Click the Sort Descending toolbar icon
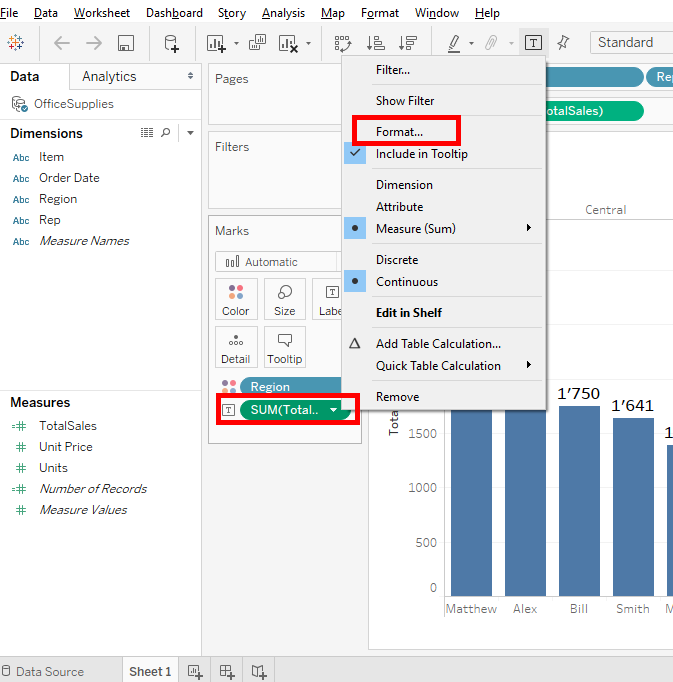673x682 pixels. point(407,43)
